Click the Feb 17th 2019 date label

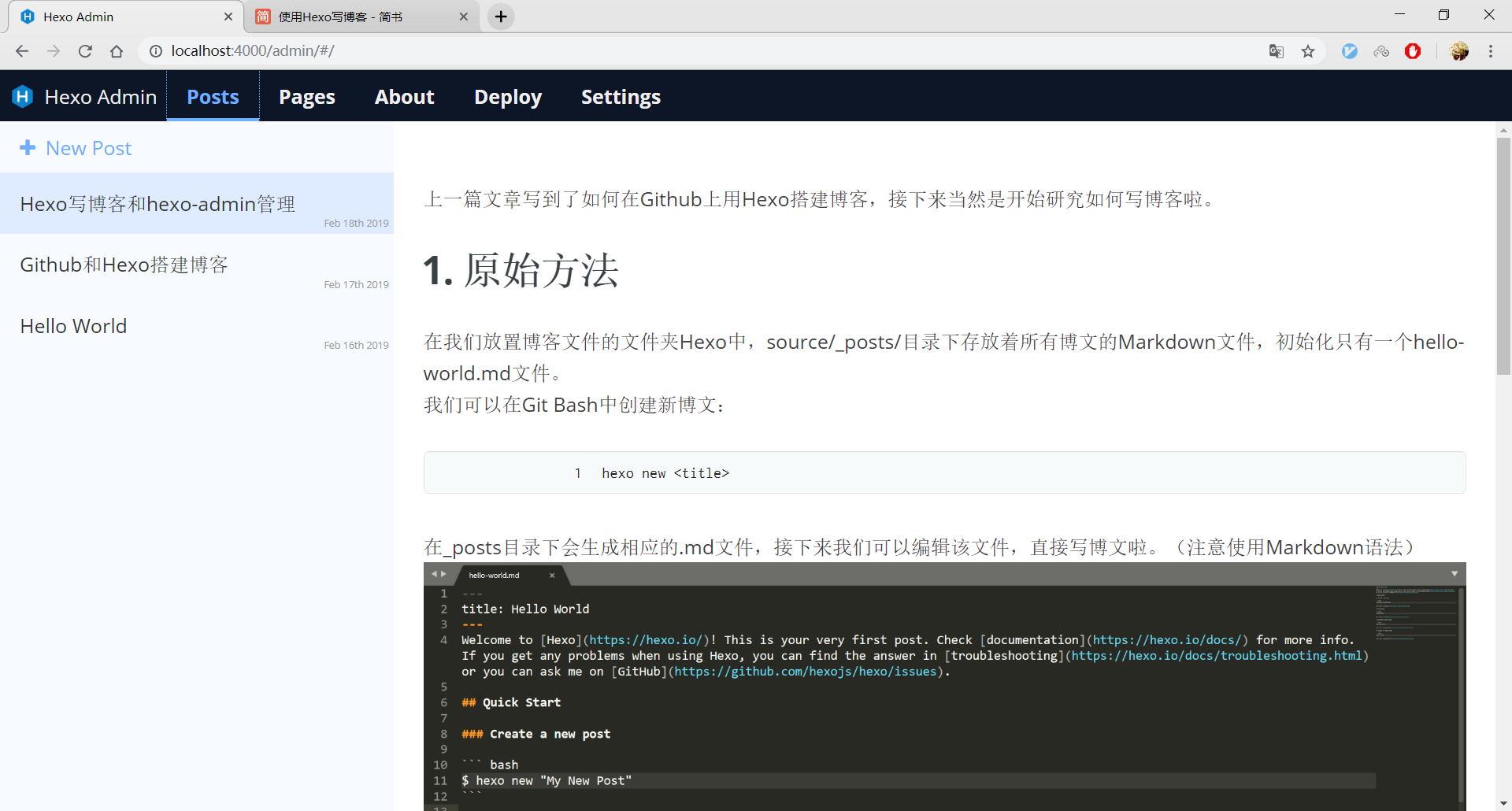356,284
